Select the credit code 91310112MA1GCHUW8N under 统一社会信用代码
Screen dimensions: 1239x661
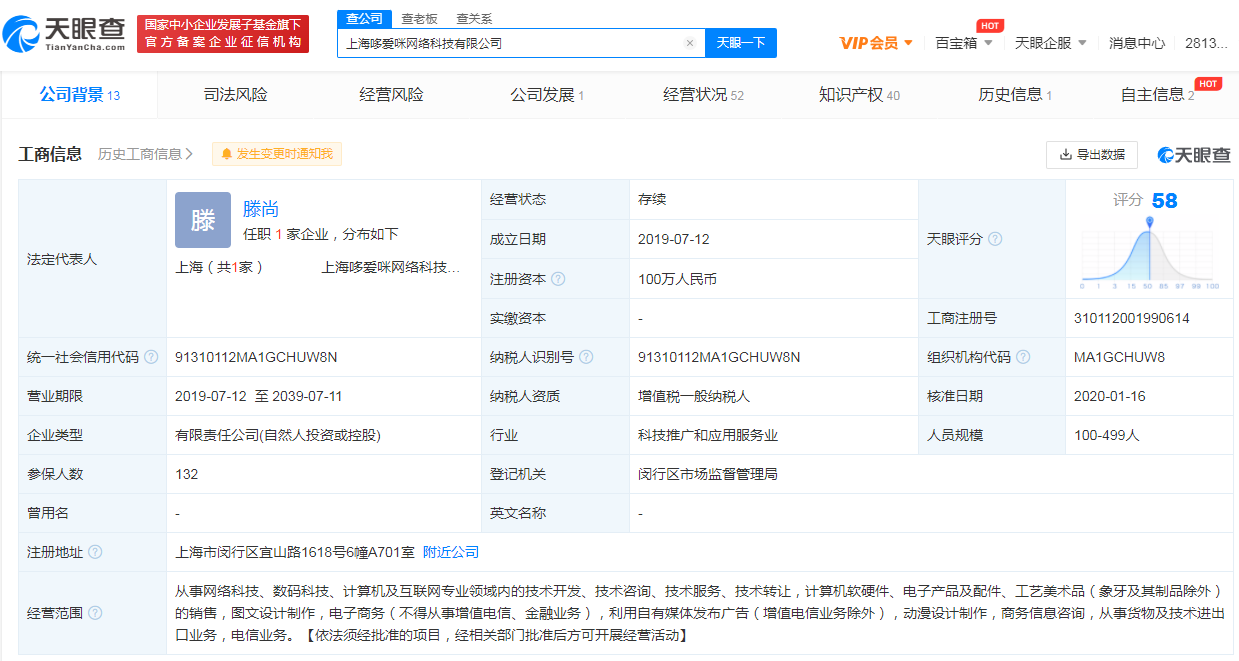256,357
